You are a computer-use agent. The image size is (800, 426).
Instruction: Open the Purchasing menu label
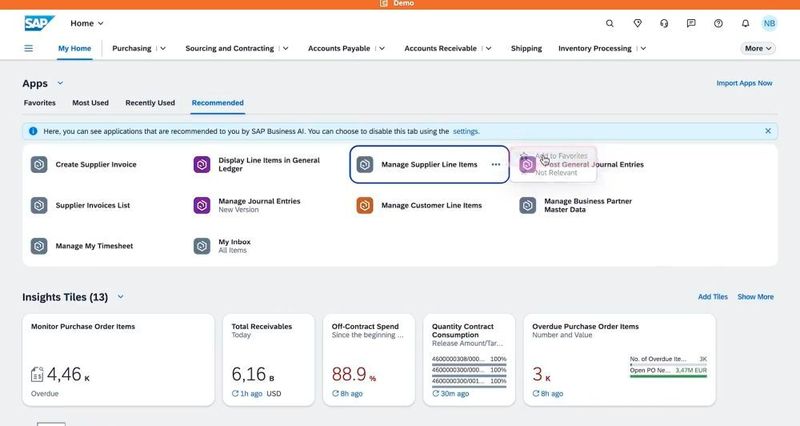click(132, 48)
